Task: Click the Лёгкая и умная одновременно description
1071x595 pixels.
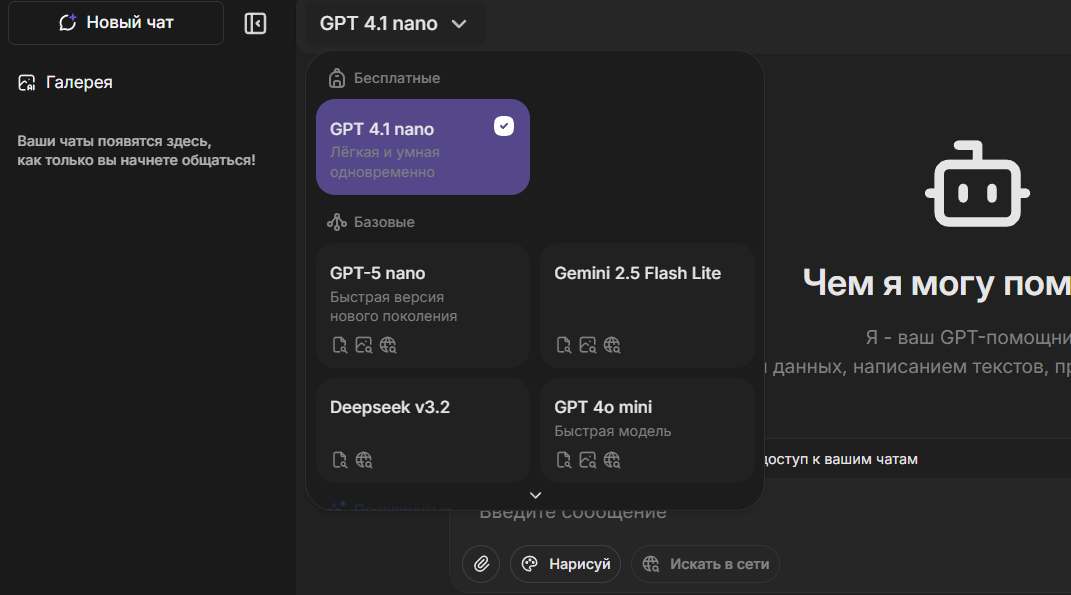Action: tap(385, 162)
